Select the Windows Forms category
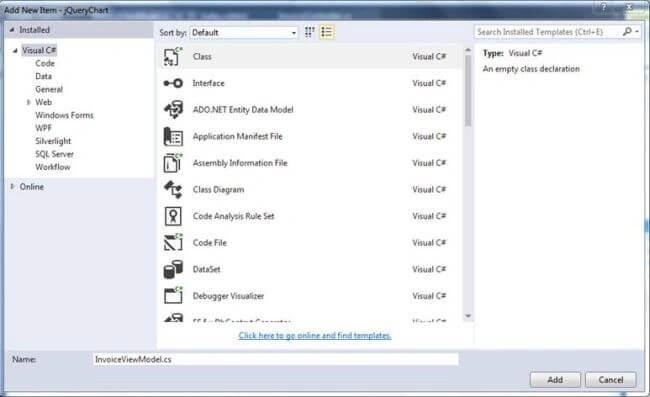650x397 pixels. pos(64,115)
